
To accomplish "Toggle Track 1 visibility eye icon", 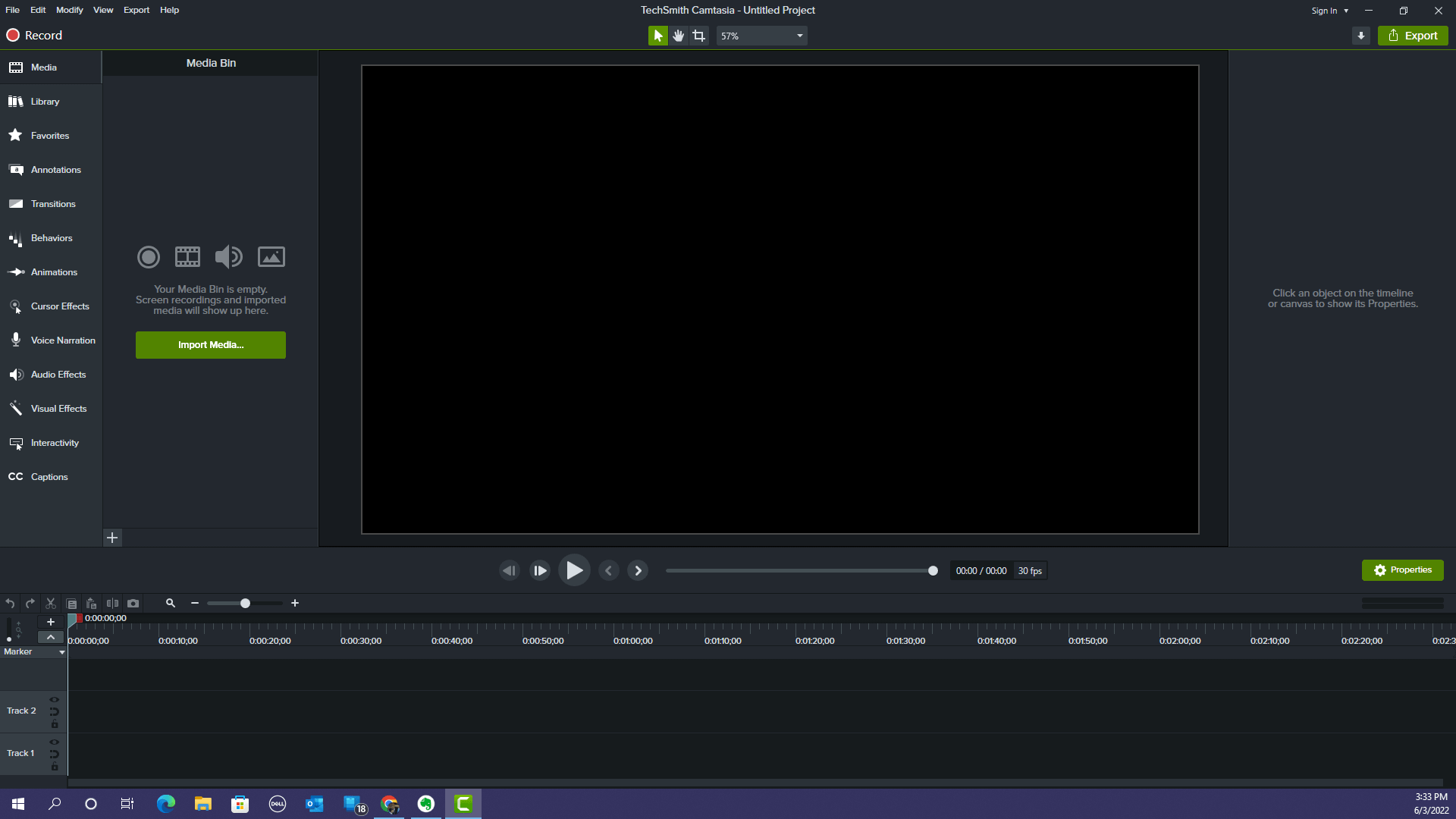I will [54, 742].
